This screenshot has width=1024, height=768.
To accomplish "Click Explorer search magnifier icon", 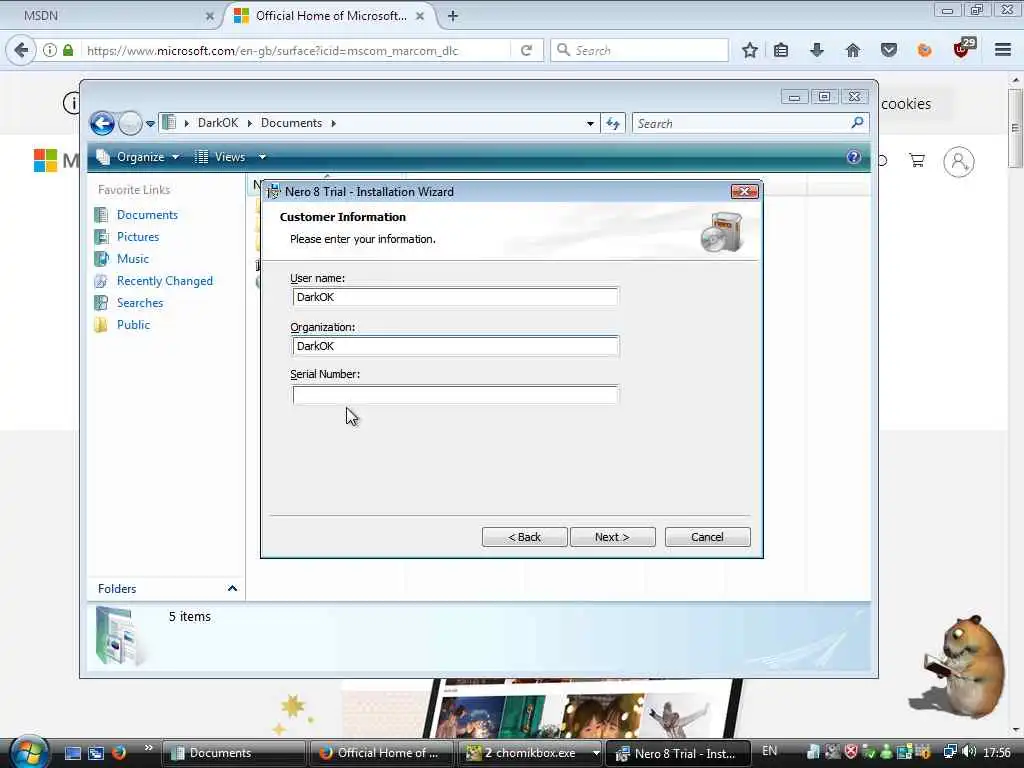I will click(x=857, y=123).
